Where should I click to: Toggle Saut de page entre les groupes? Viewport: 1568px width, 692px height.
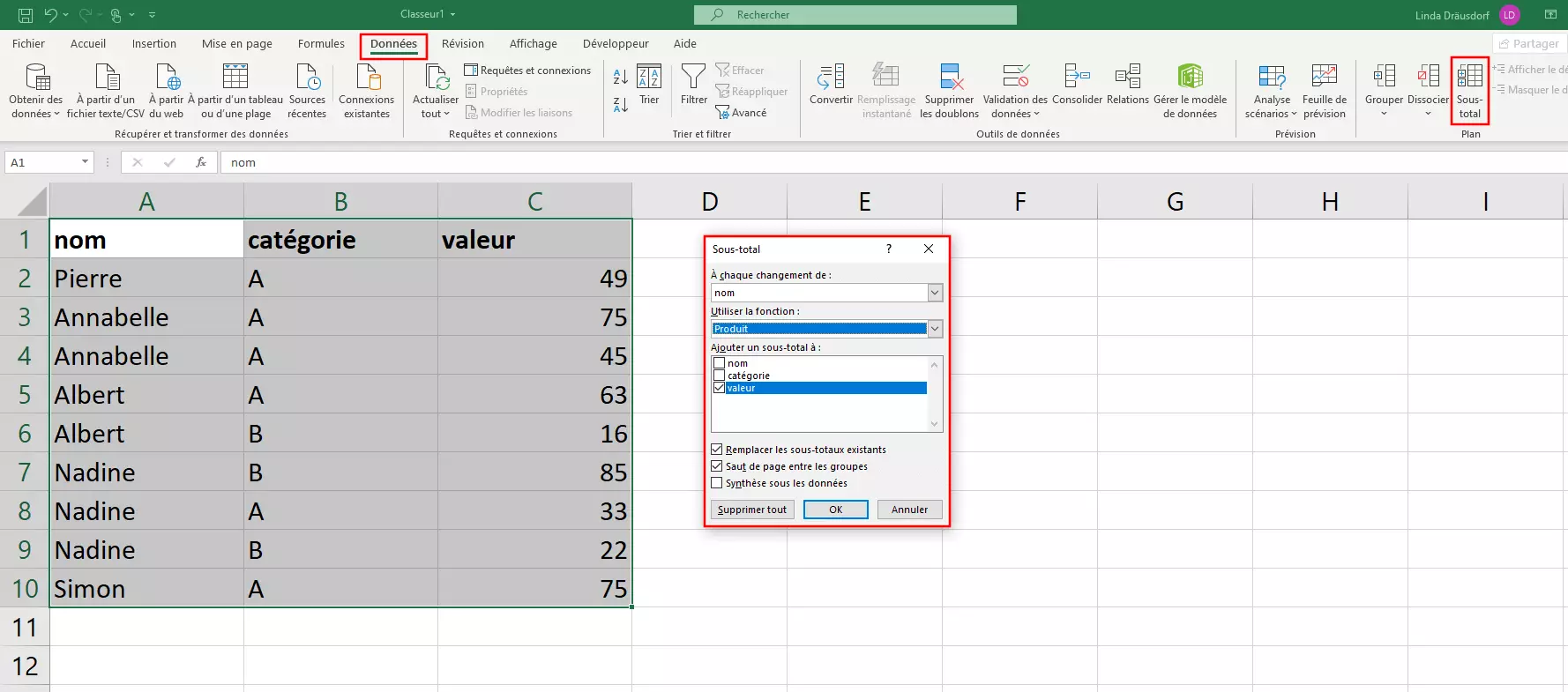click(x=717, y=466)
